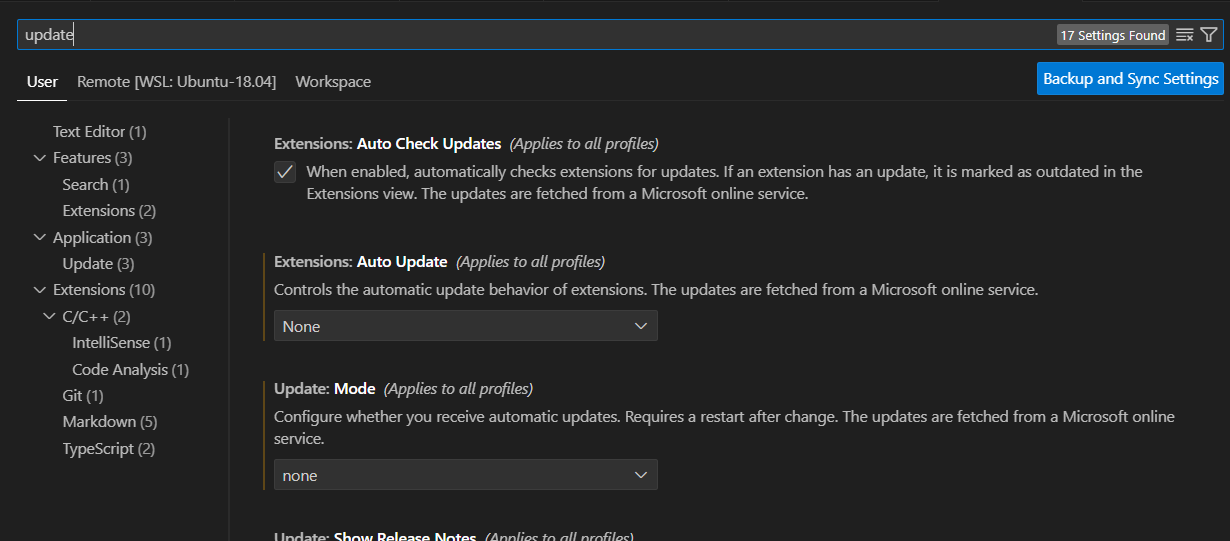Collapse the Features tree section
Viewport: 1230px width, 541px height.
coord(40,158)
